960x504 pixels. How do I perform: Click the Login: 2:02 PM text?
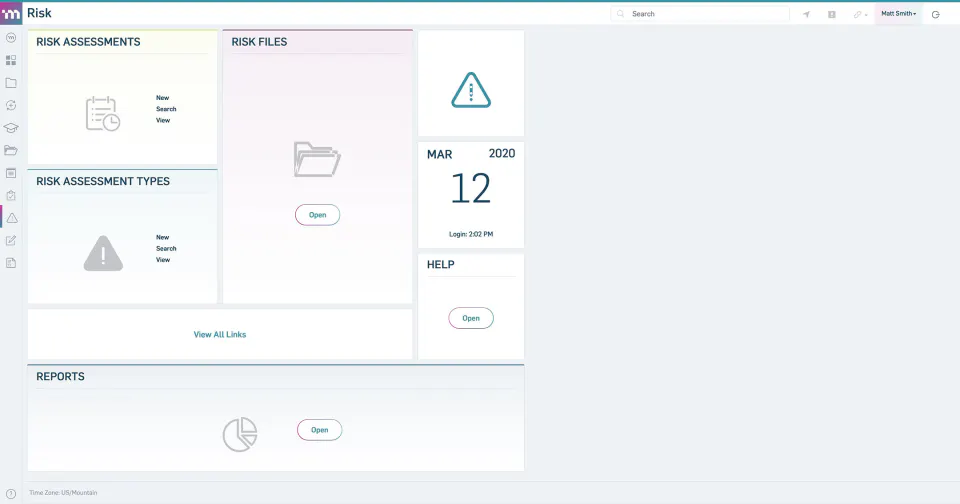pos(471,234)
